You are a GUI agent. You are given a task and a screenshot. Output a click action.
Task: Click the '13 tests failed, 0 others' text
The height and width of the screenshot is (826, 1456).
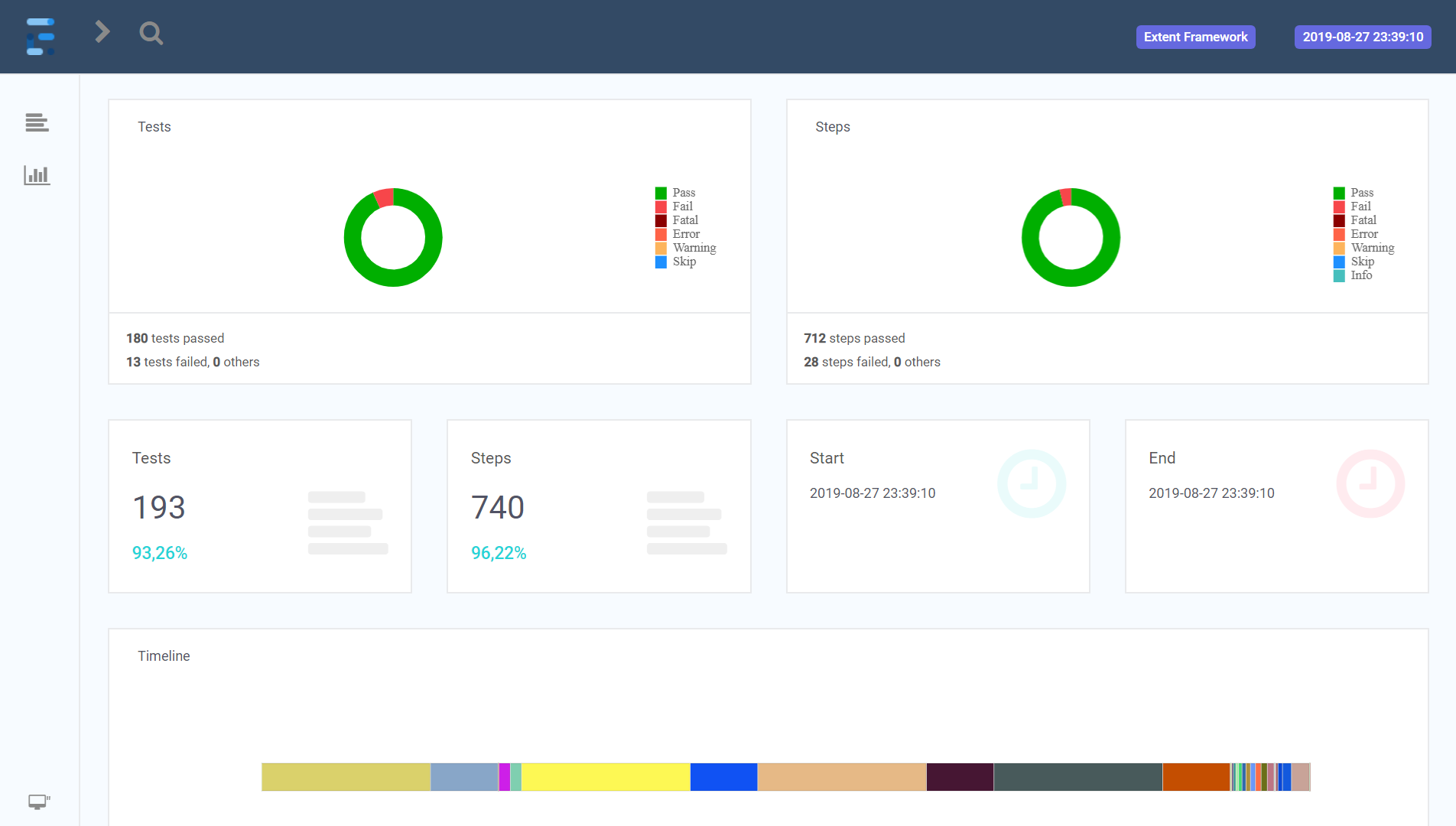pos(193,362)
